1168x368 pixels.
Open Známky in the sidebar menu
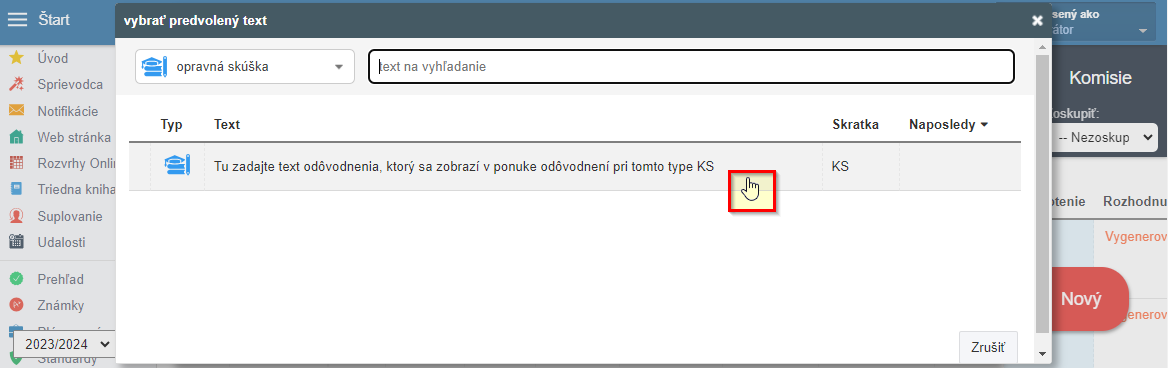(61, 305)
